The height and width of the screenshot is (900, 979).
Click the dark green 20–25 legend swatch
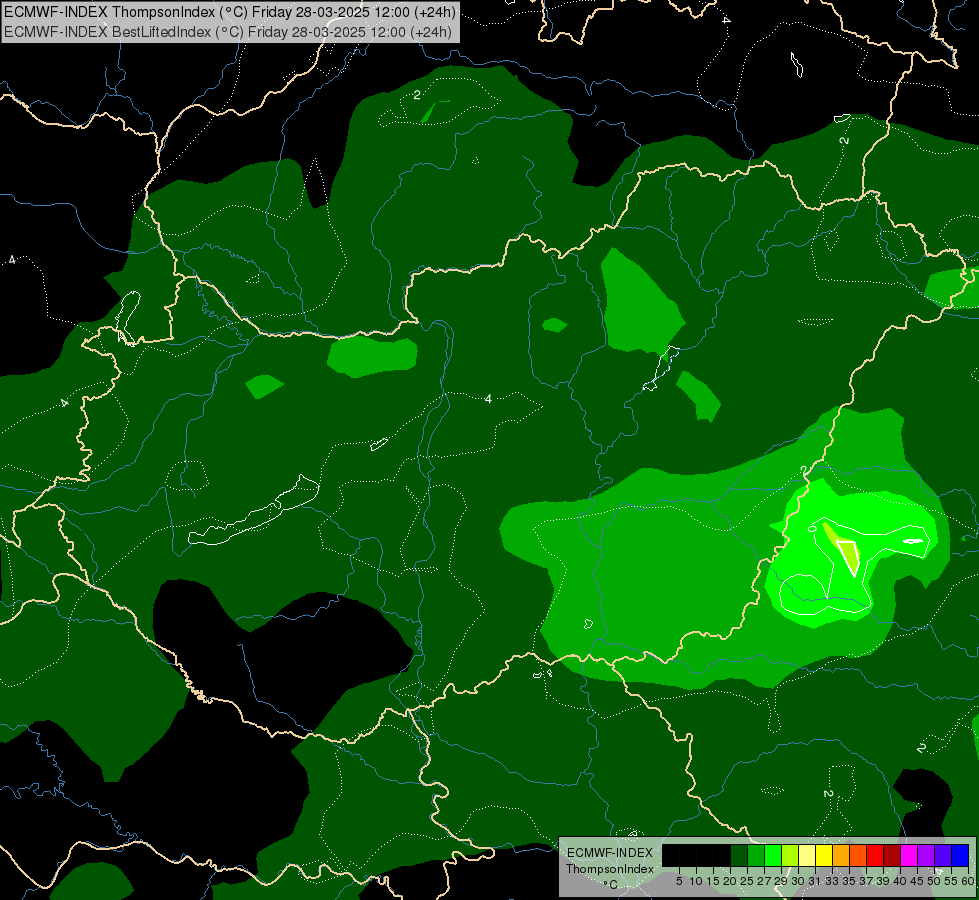[739, 855]
